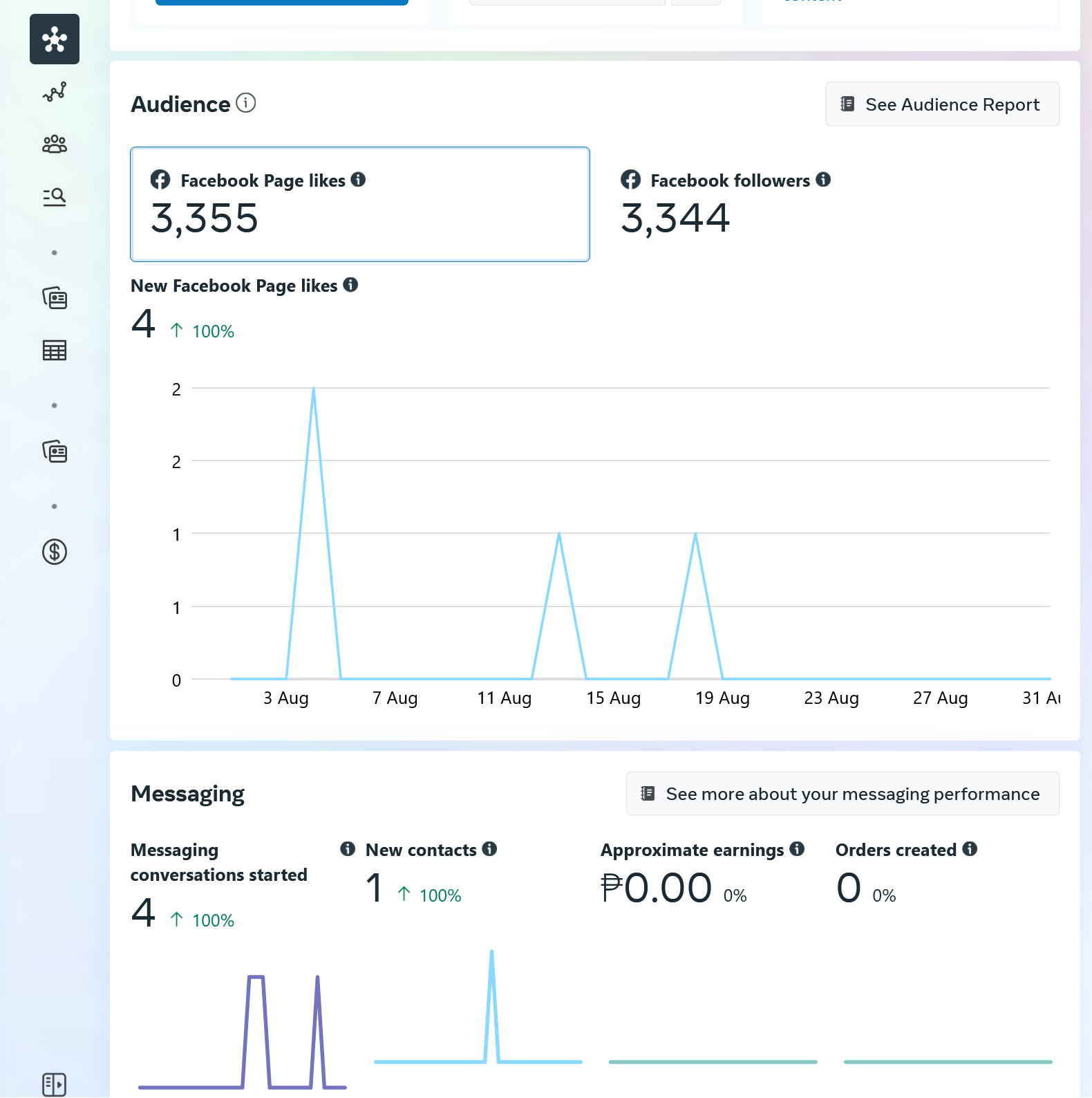Open the table grid icon in sidebar
The height and width of the screenshot is (1098, 1092).
click(x=55, y=351)
